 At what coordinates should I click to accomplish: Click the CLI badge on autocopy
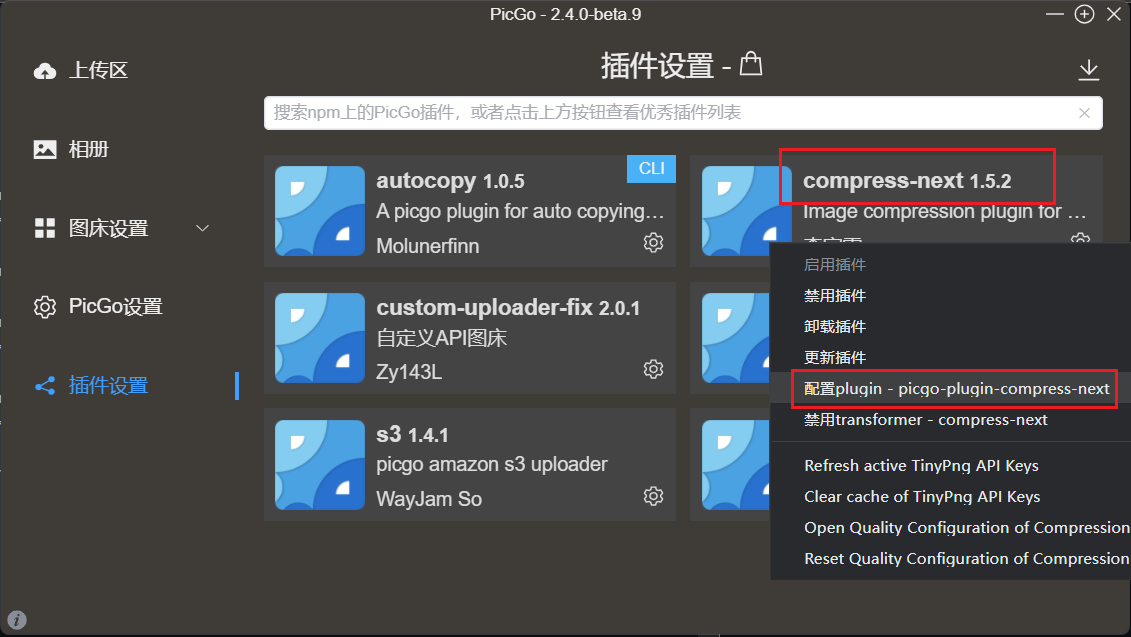pos(651,169)
